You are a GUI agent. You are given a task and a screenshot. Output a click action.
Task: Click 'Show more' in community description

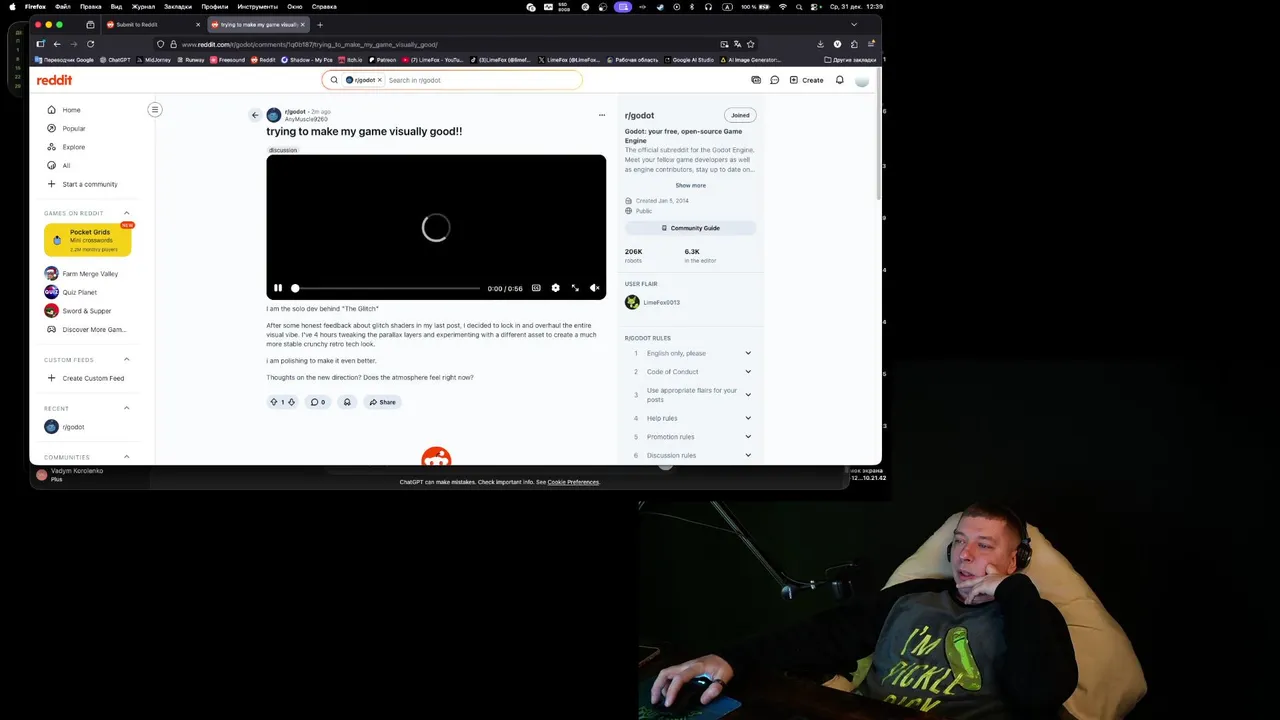point(690,185)
